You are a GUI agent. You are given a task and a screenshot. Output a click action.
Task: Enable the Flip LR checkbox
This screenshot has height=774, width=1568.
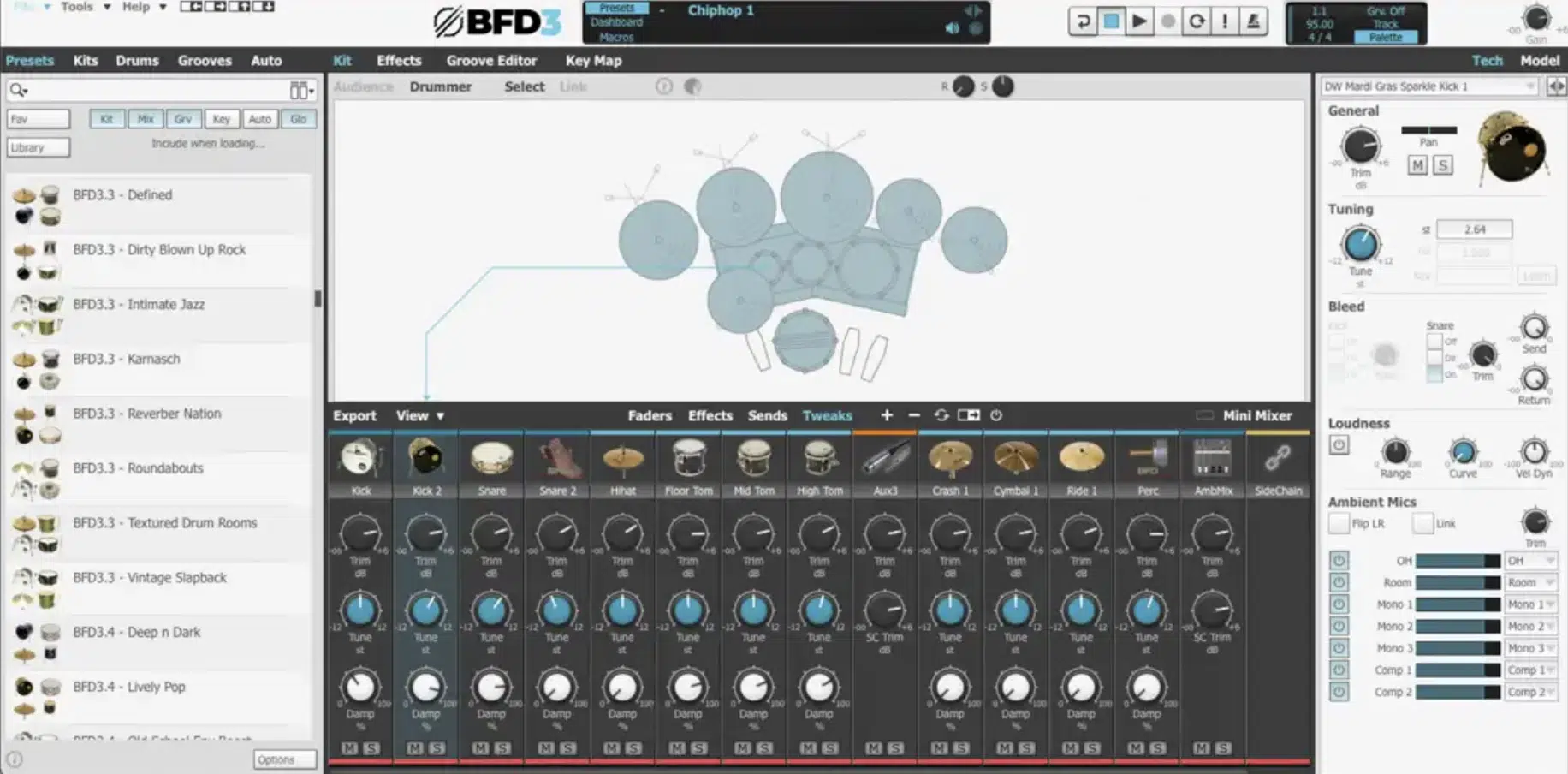click(1339, 523)
